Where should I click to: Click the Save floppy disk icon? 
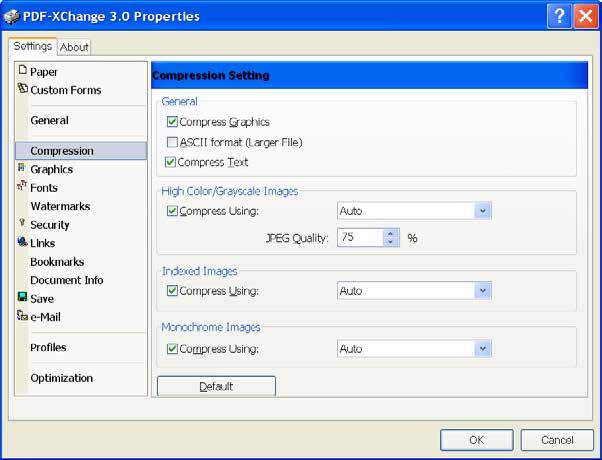coord(22,297)
